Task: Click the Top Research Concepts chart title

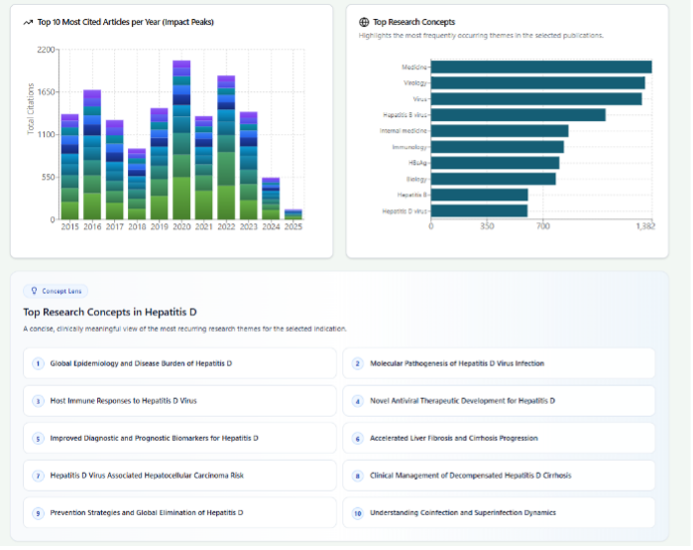Action: [x=414, y=22]
